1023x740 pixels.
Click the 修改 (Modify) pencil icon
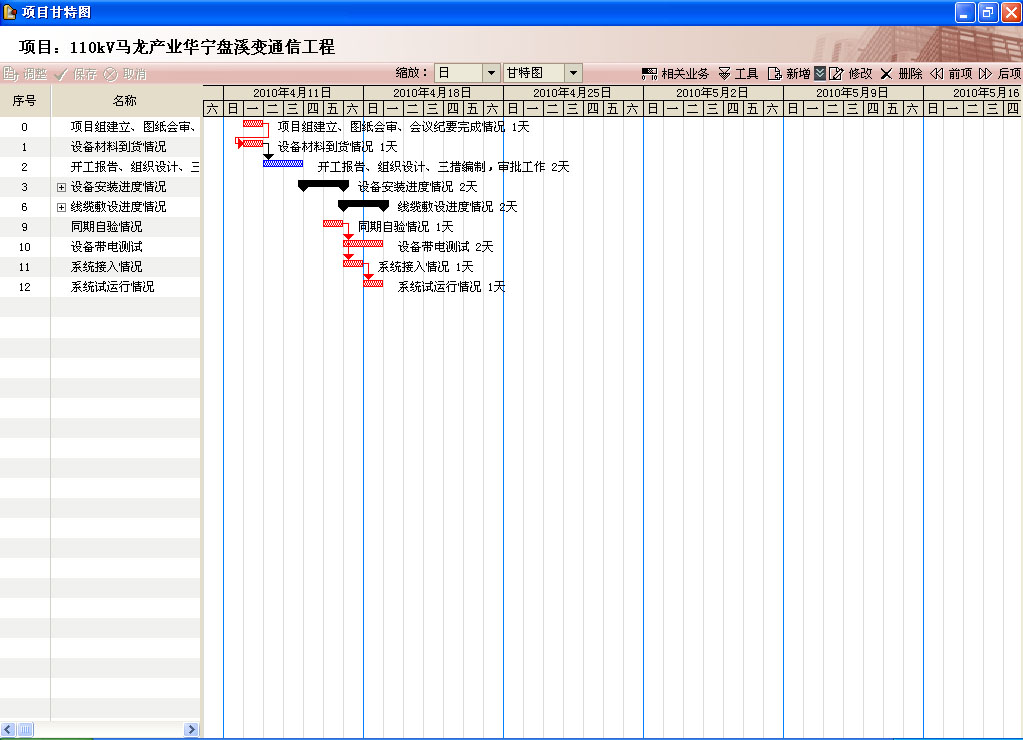[837, 74]
